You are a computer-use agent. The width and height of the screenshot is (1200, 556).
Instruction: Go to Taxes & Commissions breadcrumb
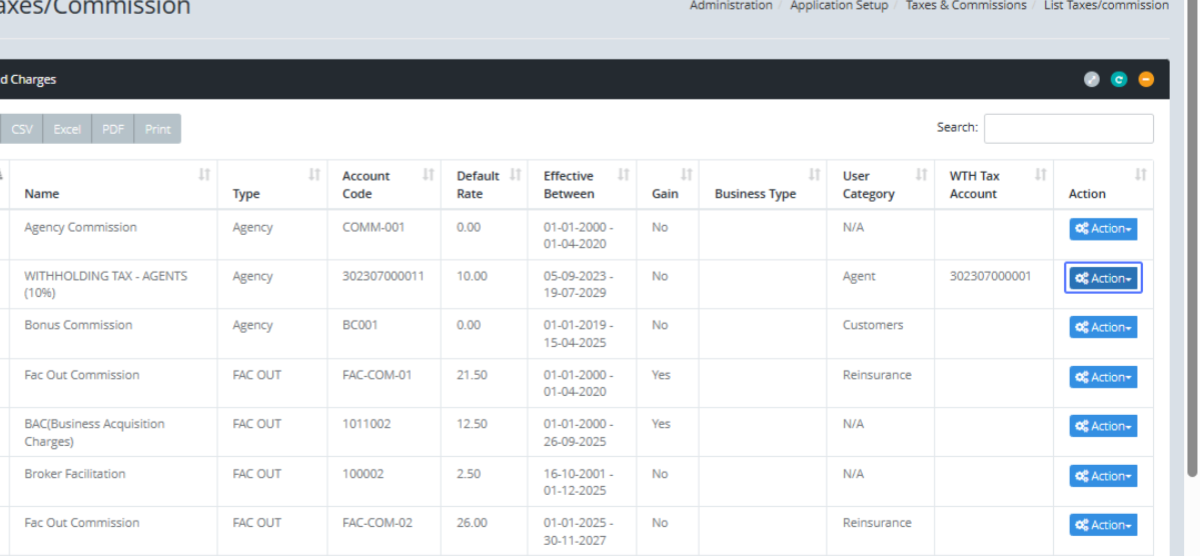(965, 6)
